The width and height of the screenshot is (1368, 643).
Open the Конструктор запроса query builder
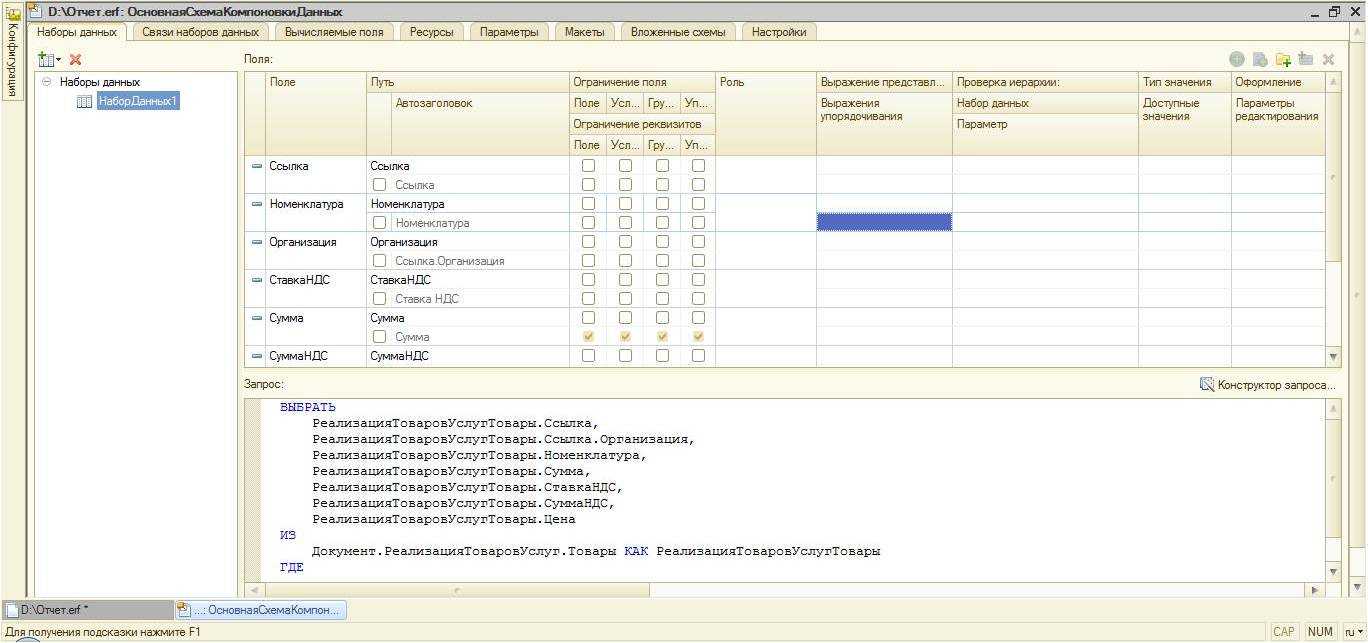click(x=1267, y=385)
